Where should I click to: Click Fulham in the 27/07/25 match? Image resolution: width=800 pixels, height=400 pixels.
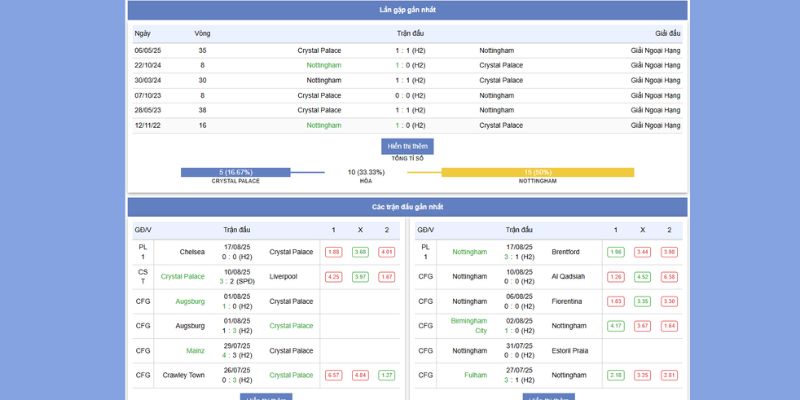[x=475, y=375]
